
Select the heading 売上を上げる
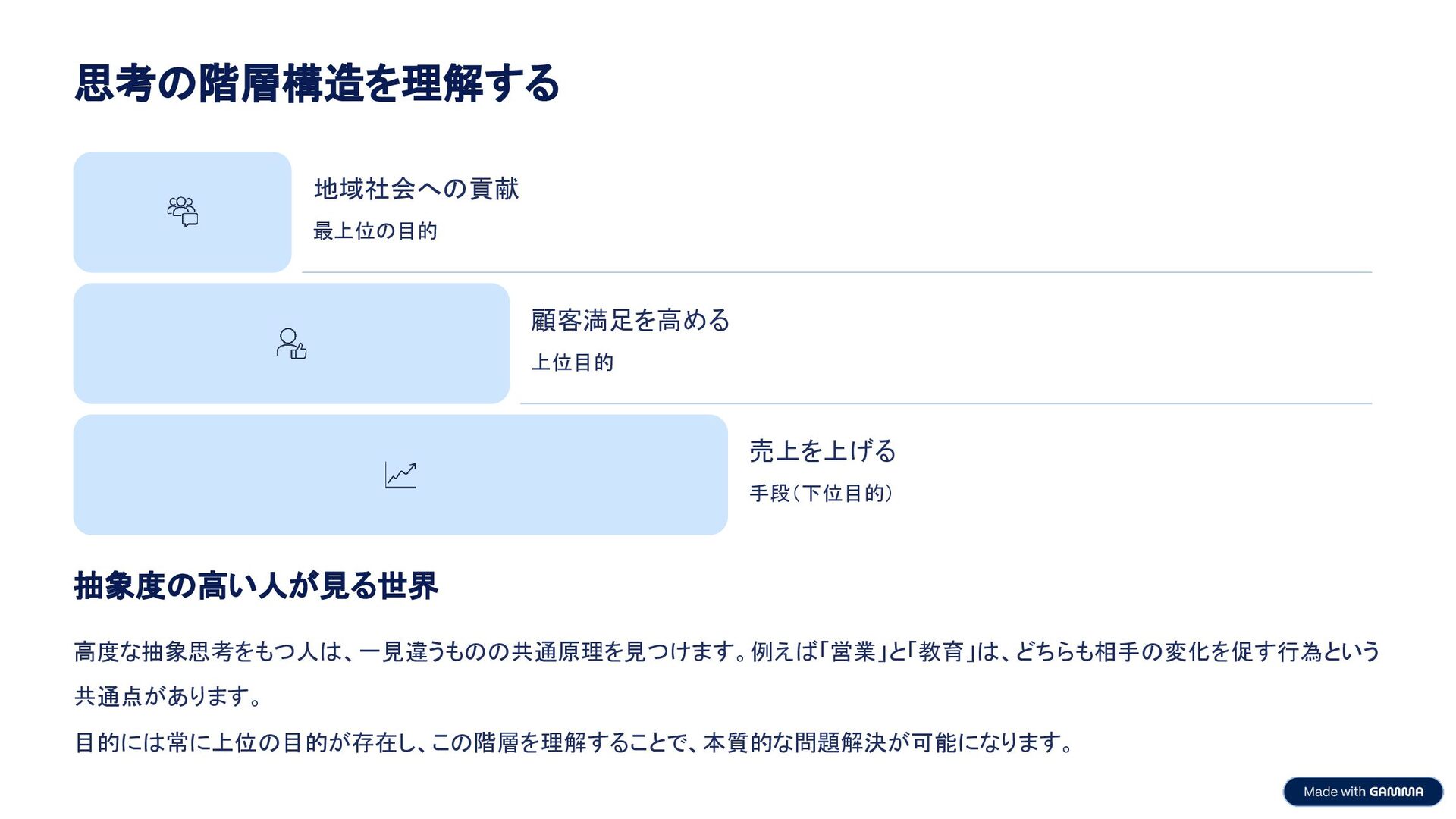pyautogui.click(x=823, y=451)
